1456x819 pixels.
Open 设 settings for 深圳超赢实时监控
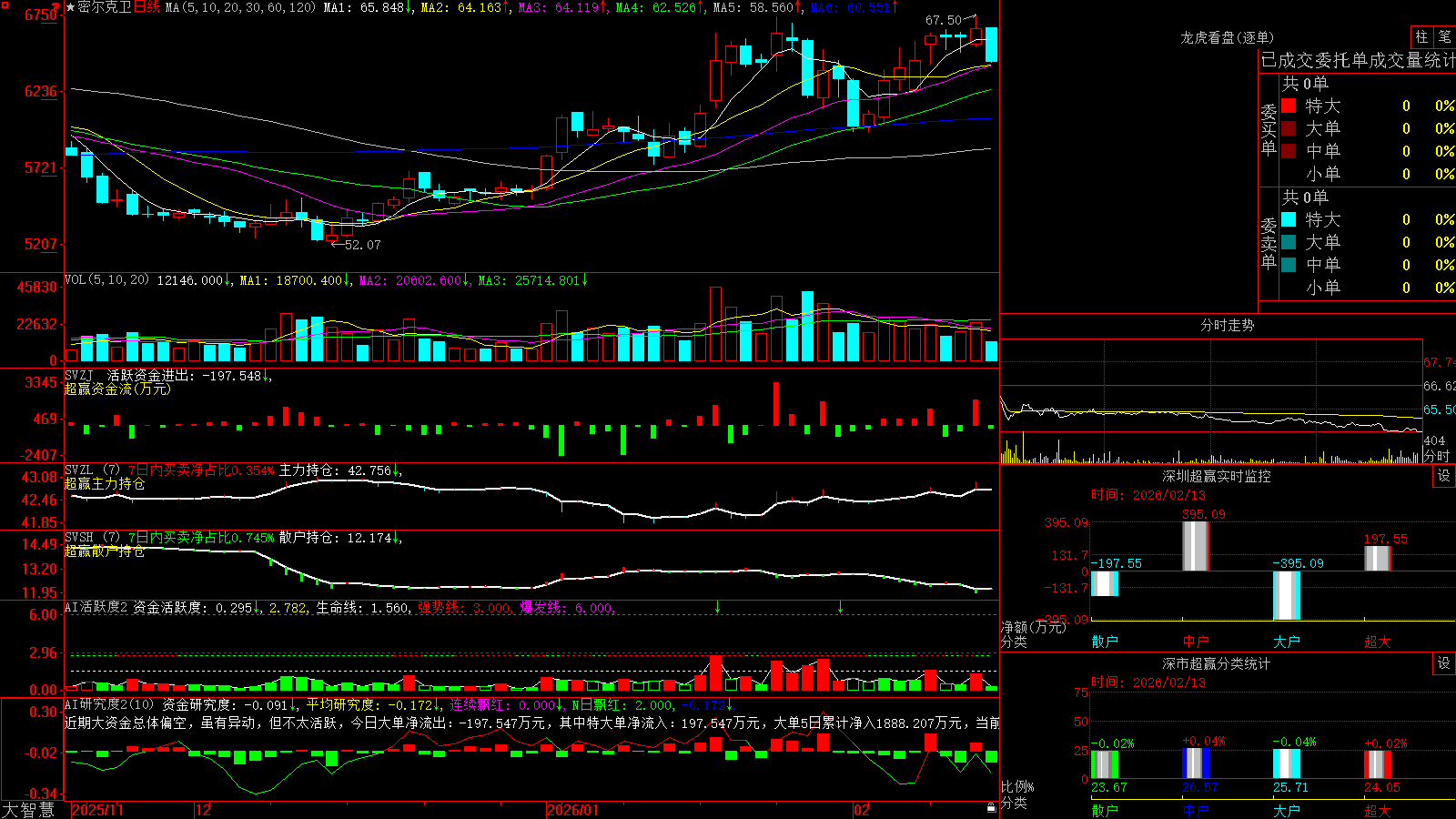[x=1444, y=476]
